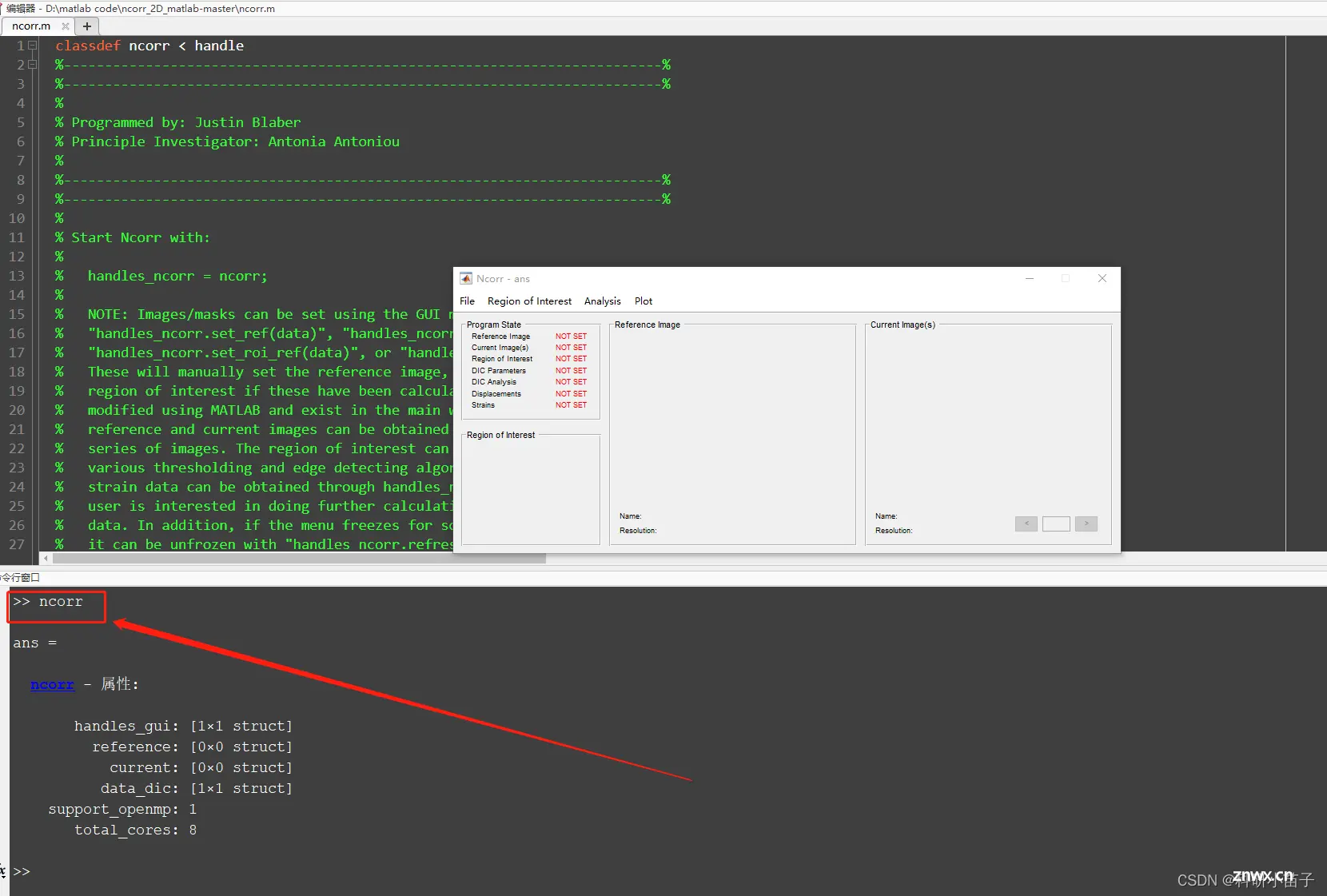The image size is (1327, 896).
Task: Open the Plot menu in Ncorr
Action: click(644, 301)
